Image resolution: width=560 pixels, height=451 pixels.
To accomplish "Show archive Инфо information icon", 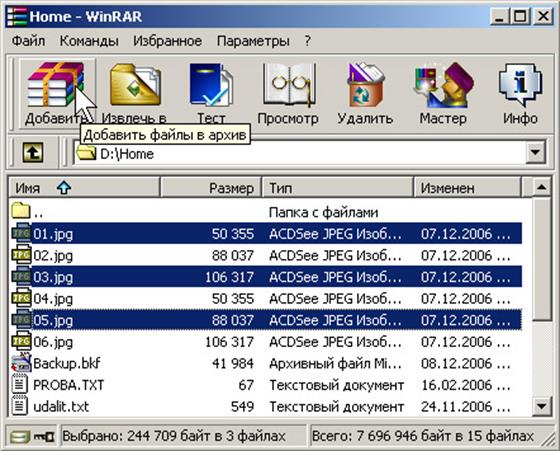I will coord(520,85).
